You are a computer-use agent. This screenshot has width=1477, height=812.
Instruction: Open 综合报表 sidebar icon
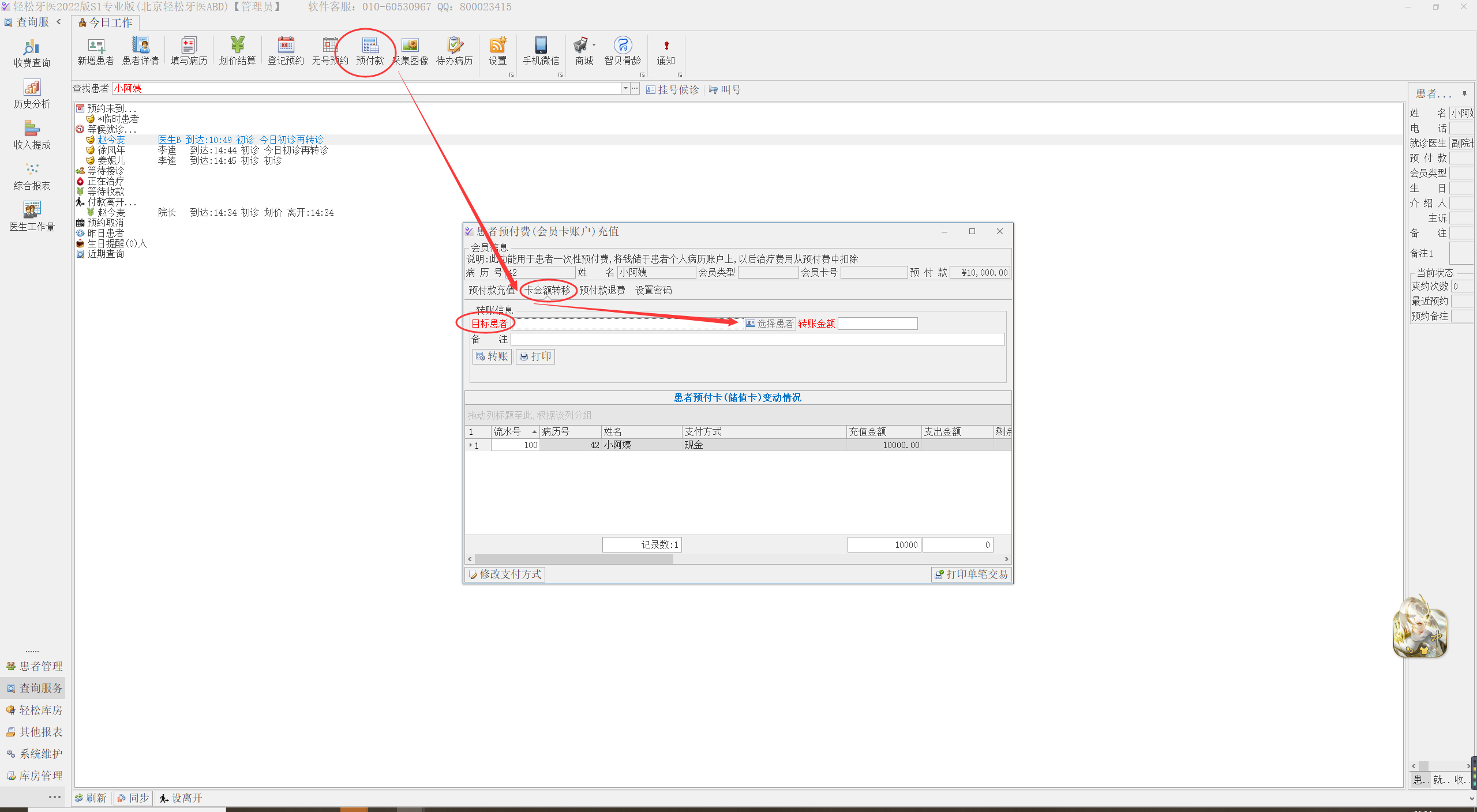click(32, 176)
